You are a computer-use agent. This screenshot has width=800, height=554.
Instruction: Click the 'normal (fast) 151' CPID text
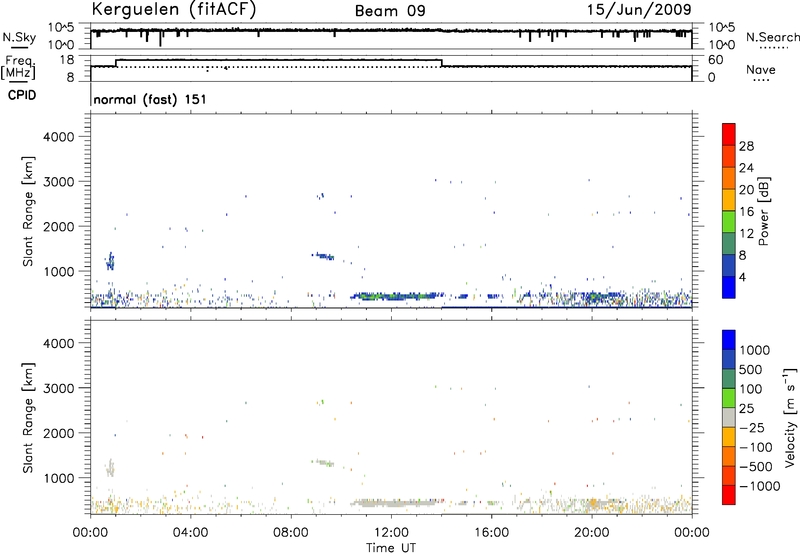pos(150,99)
